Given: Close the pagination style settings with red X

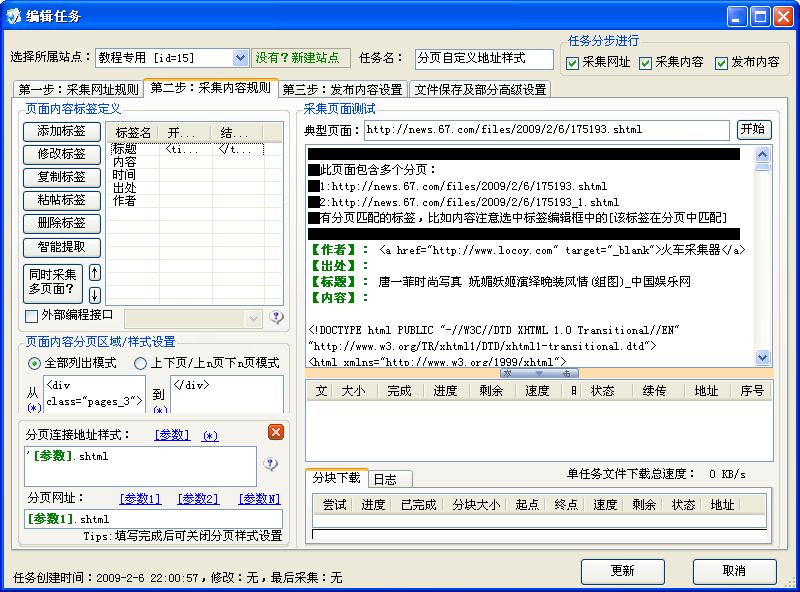Looking at the screenshot, I should 276,432.
